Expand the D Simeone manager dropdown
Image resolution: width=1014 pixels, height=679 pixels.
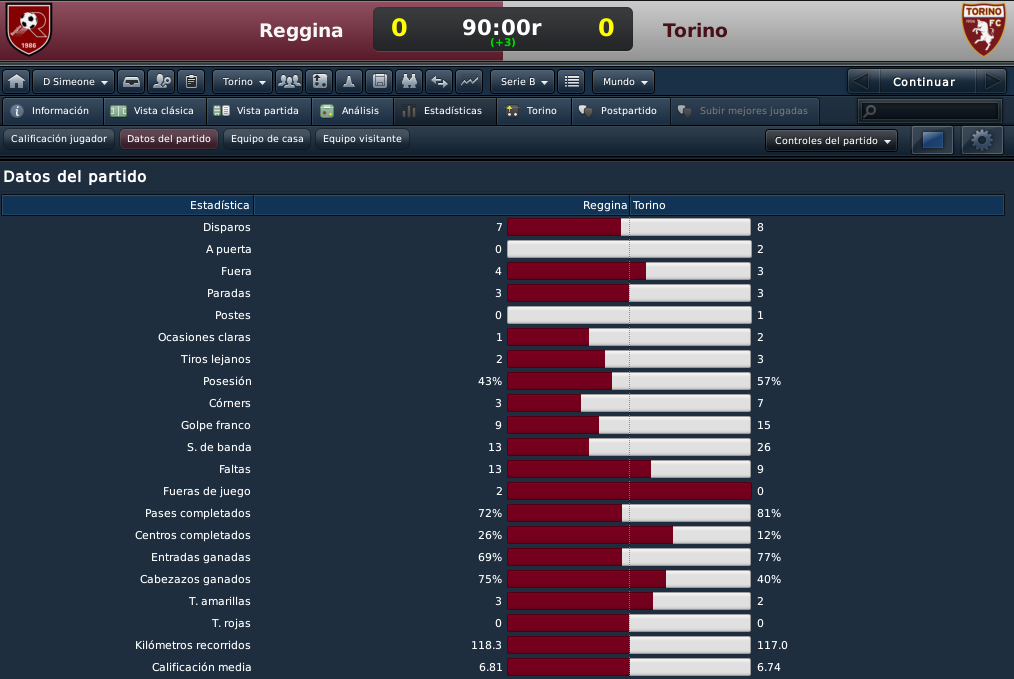tap(74, 81)
